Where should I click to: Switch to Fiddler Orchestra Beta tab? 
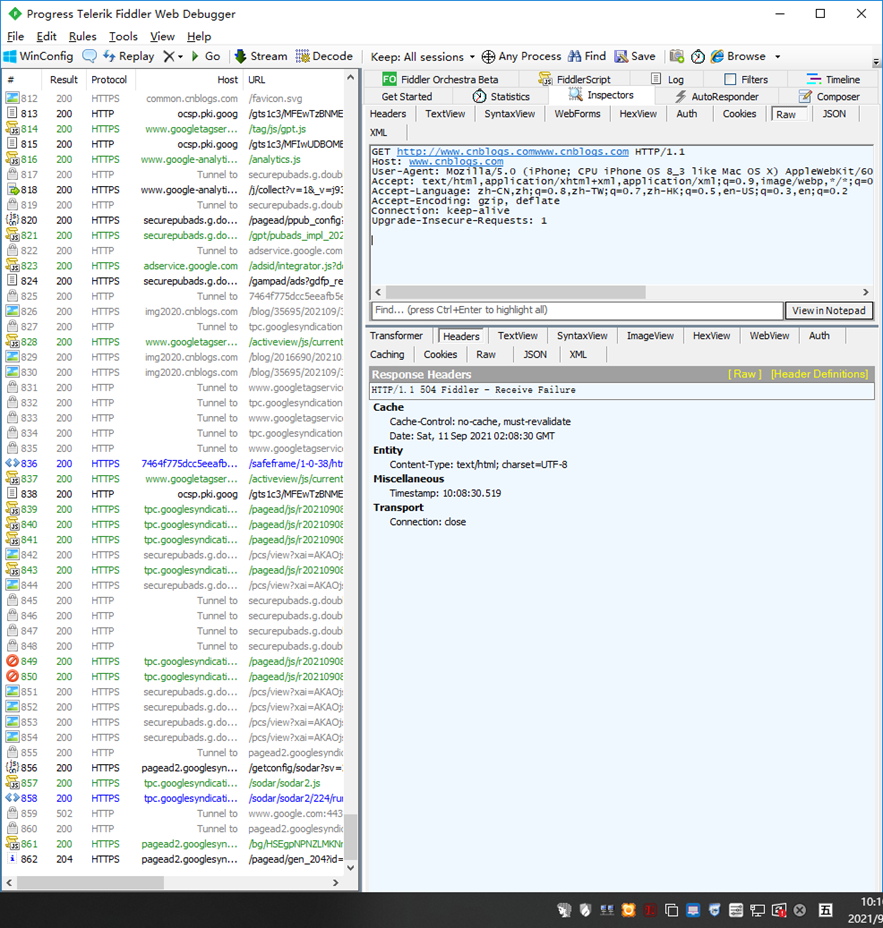(440, 79)
